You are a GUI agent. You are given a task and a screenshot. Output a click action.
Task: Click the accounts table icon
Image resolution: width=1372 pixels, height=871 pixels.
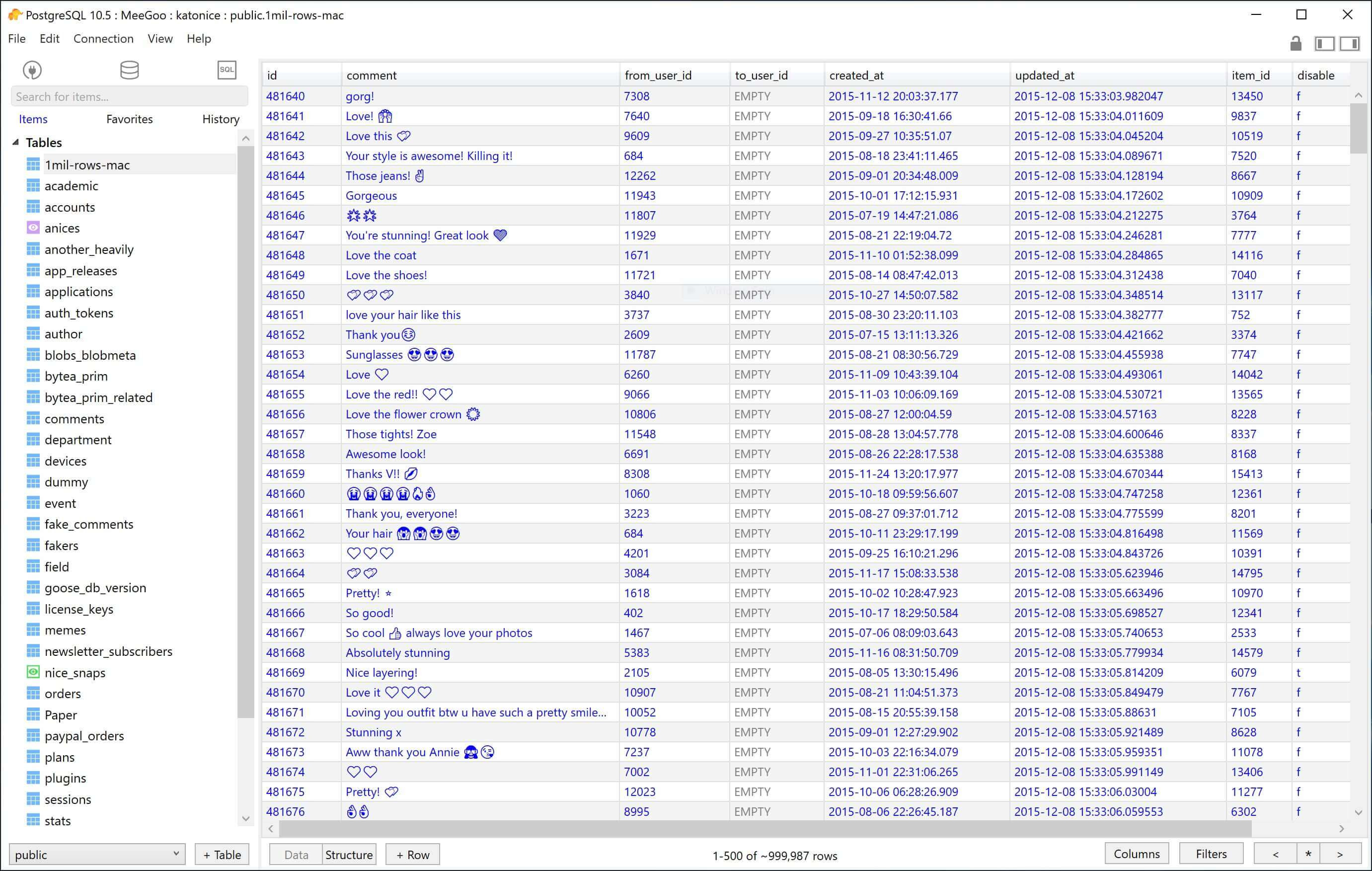[34, 207]
